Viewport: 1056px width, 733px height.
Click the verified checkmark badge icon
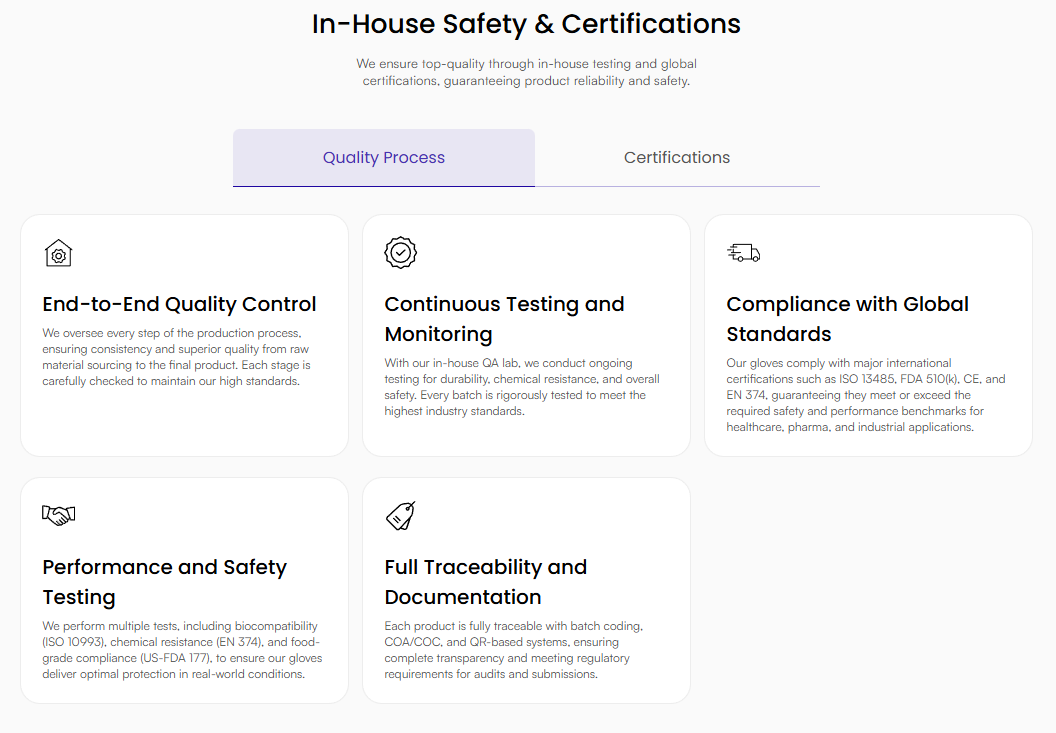click(x=401, y=253)
